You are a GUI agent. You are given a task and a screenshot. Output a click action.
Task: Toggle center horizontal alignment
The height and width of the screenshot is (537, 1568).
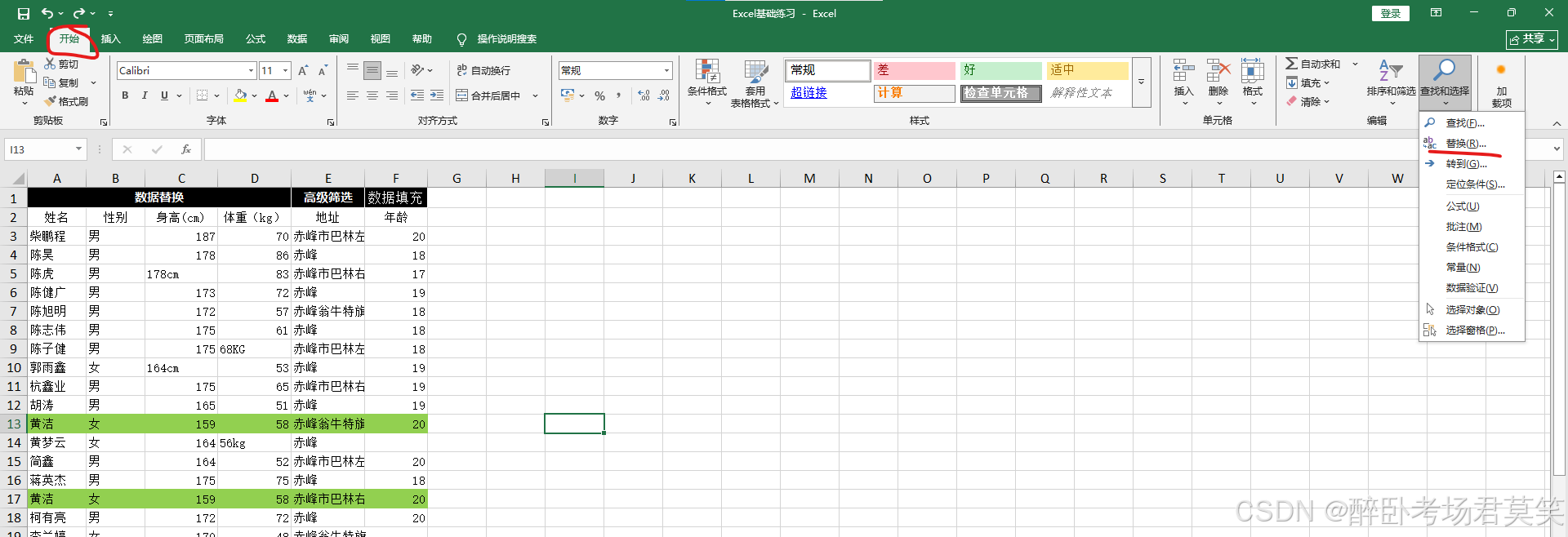(x=372, y=95)
